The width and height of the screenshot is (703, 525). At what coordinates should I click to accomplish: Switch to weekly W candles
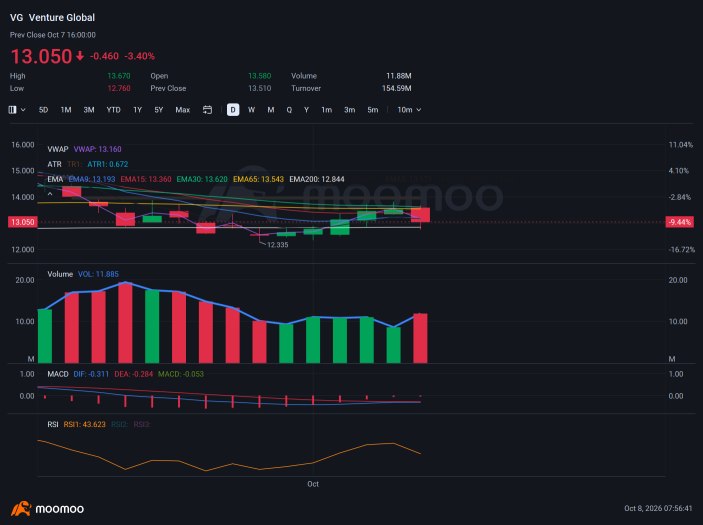point(252,110)
